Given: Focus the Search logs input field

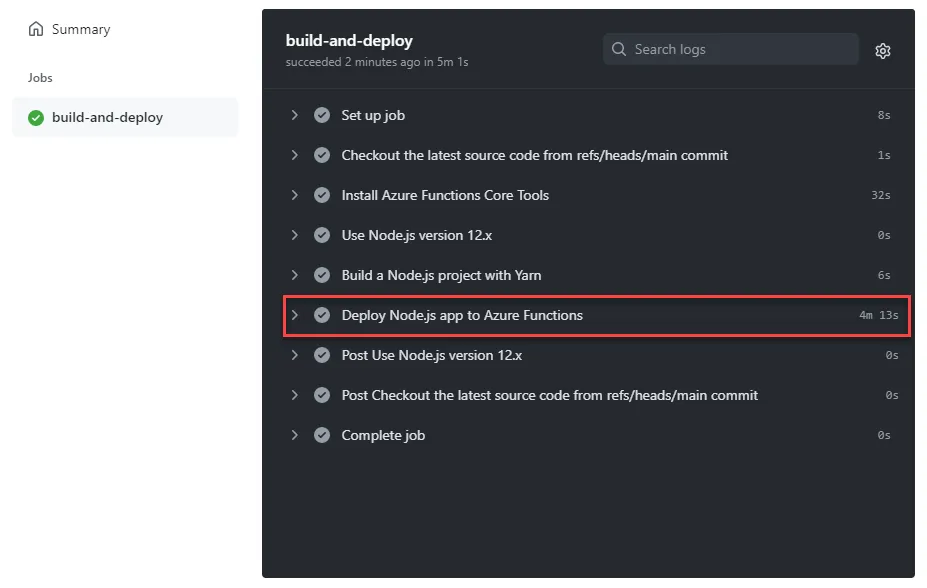Looking at the screenshot, I should 731,49.
